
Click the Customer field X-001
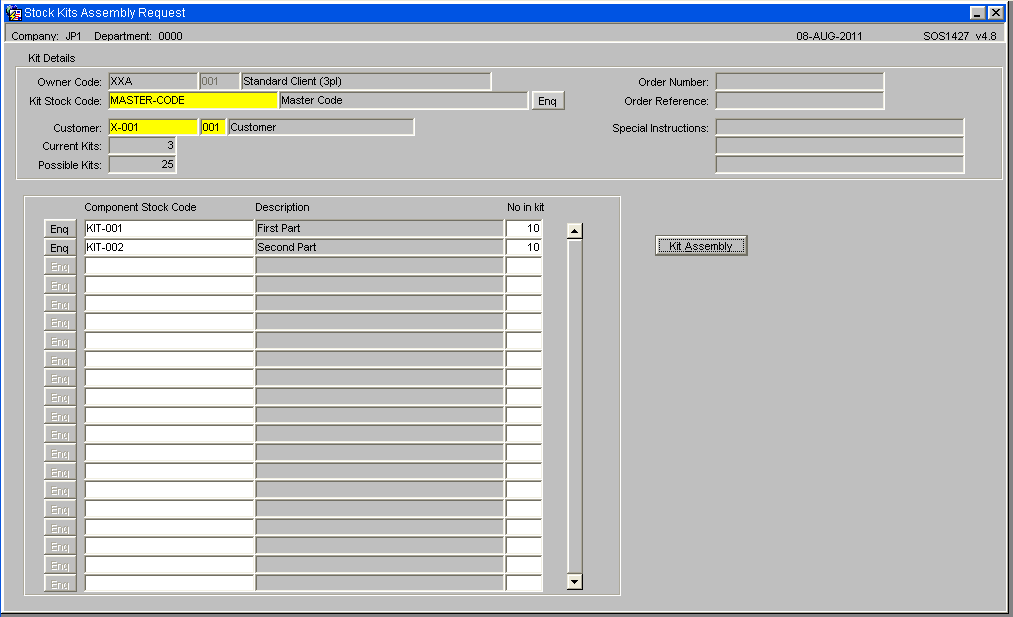[153, 127]
